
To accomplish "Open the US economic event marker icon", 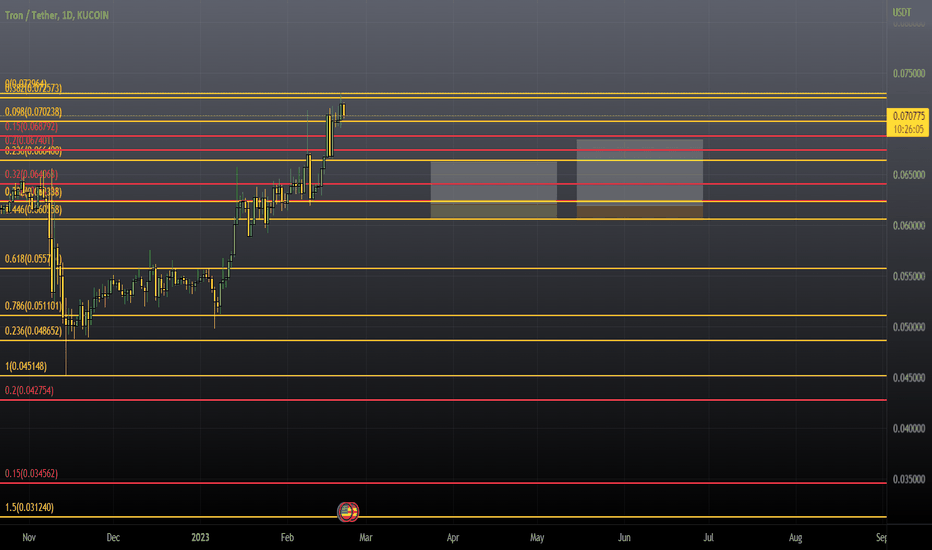I will [x=348, y=511].
